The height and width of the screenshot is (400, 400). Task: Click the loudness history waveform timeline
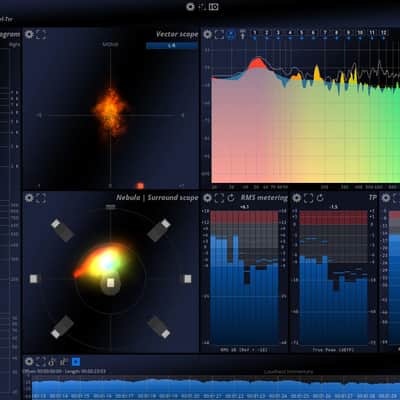point(216,388)
